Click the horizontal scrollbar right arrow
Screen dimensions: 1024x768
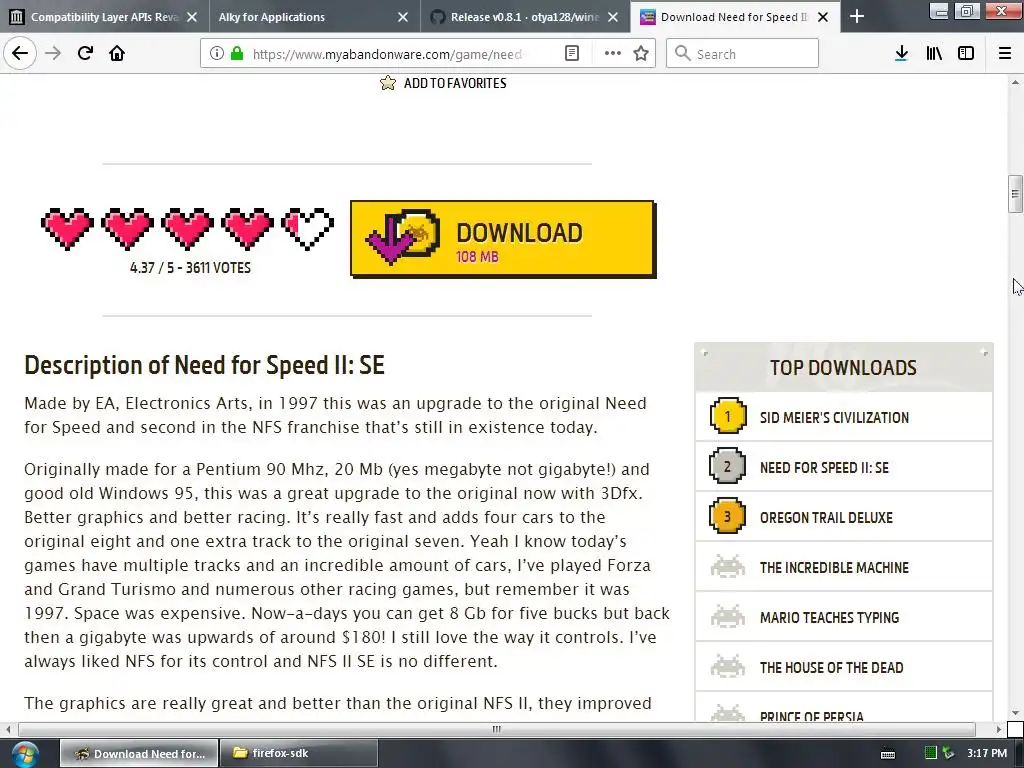(x=999, y=729)
